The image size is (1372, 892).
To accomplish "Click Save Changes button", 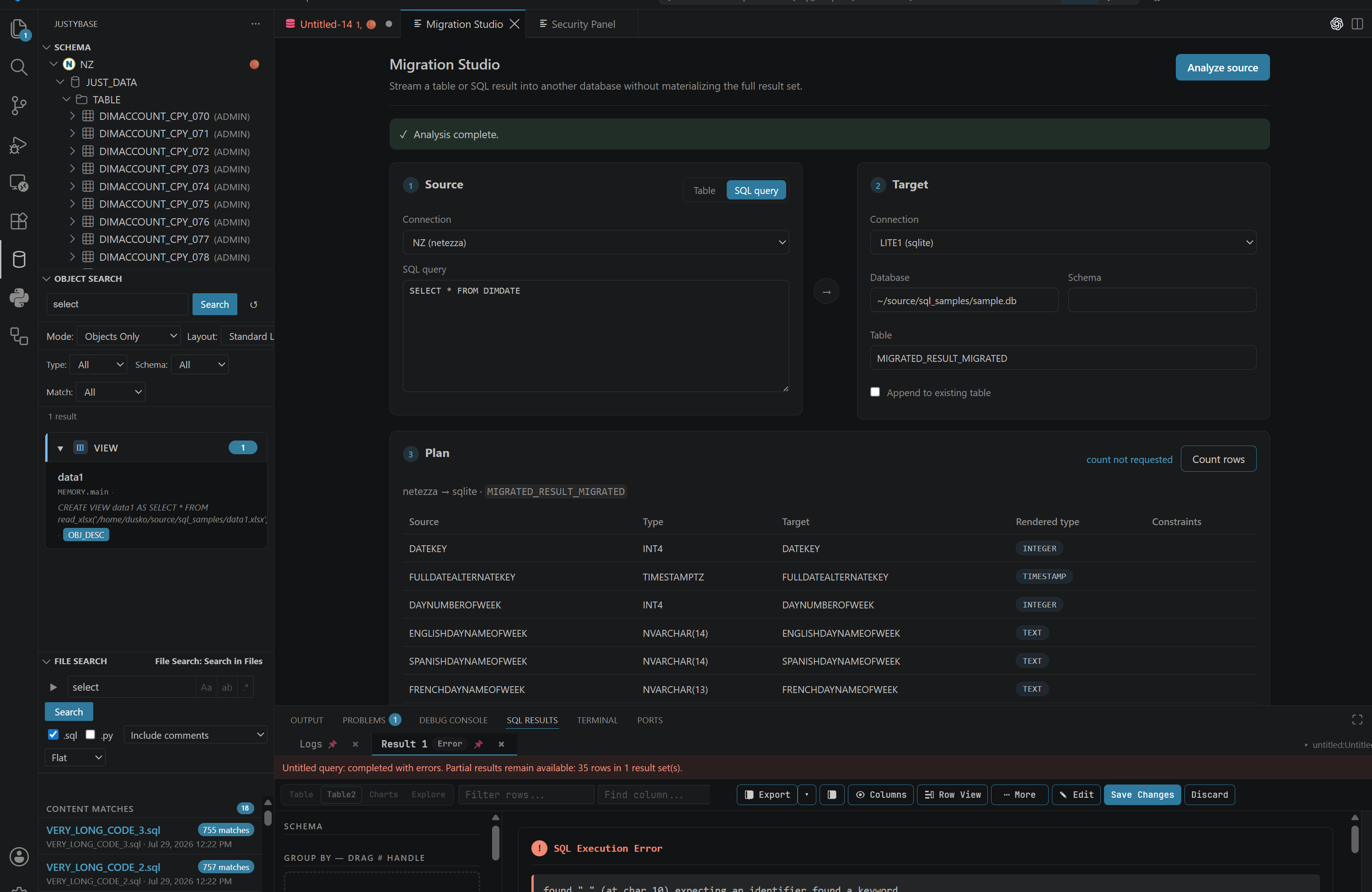I will 1142,795.
